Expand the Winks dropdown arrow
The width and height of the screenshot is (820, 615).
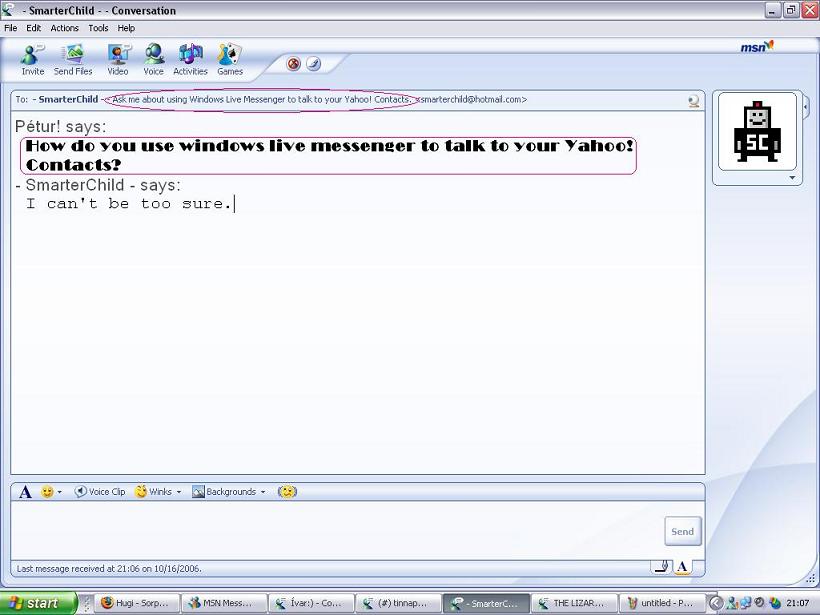pos(179,492)
